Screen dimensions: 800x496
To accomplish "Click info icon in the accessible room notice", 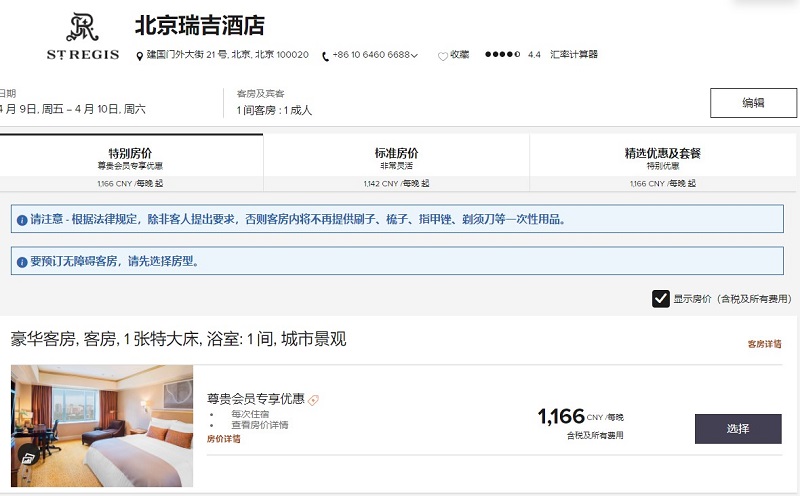I will tap(22, 262).
